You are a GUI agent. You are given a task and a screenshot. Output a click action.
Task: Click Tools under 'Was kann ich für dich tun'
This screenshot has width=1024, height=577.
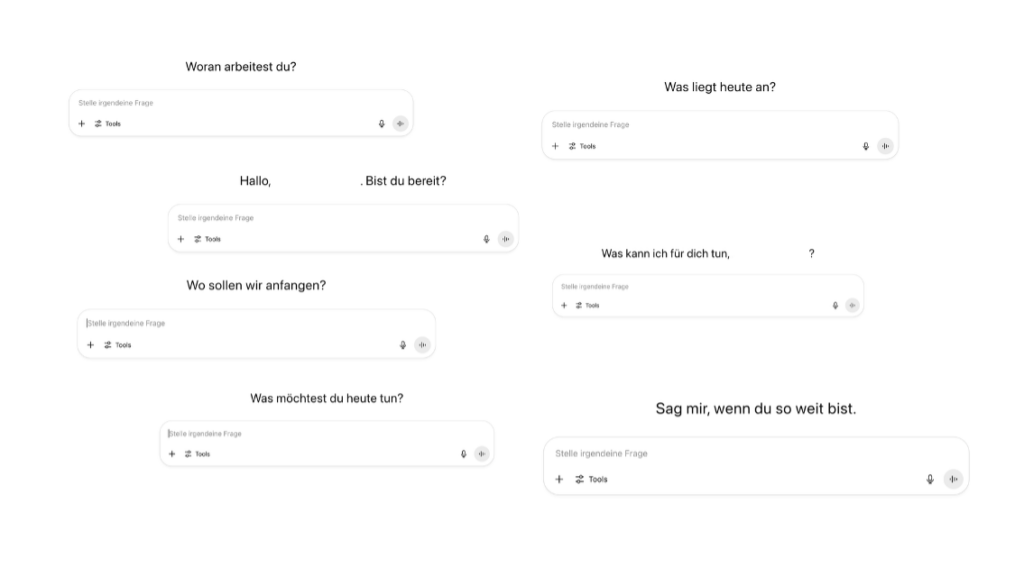[587, 305]
